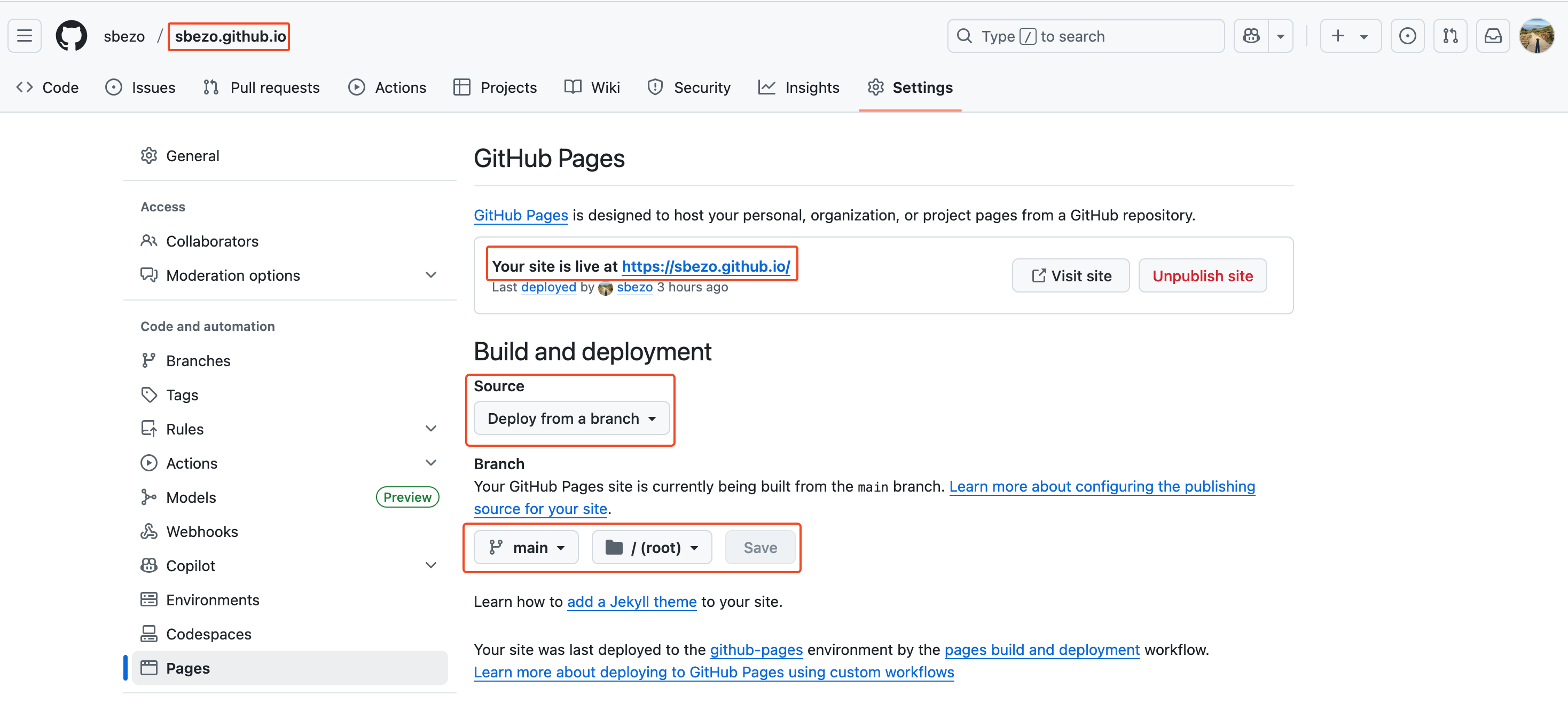Click the user profile avatar
Screen dimensions: 1568x711
[1536, 36]
